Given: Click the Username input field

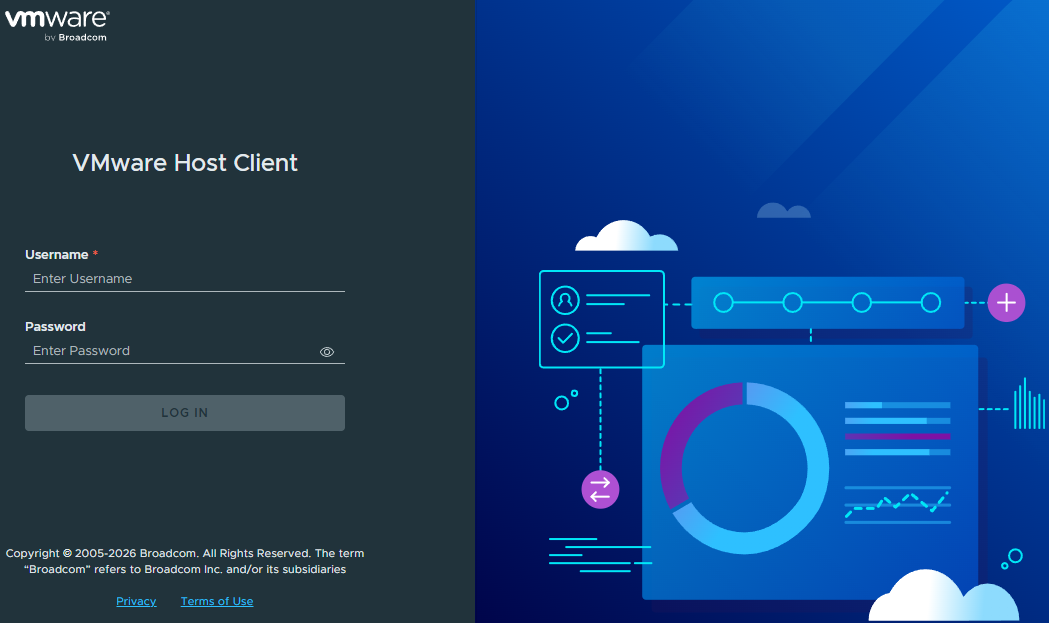Looking at the screenshot, I should pos(185,279).
